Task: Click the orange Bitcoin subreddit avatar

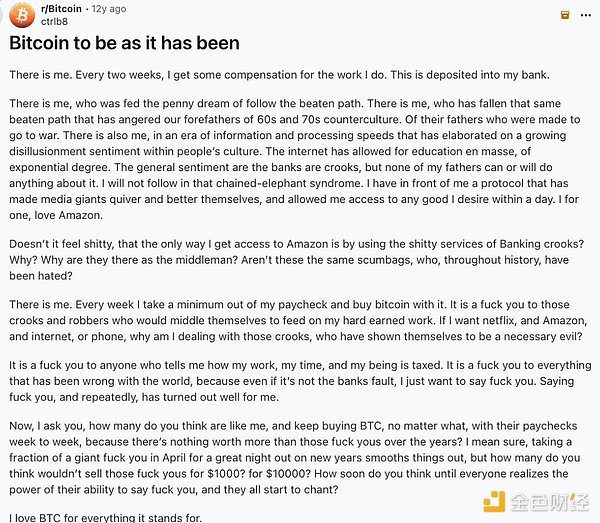Action: 21,15
